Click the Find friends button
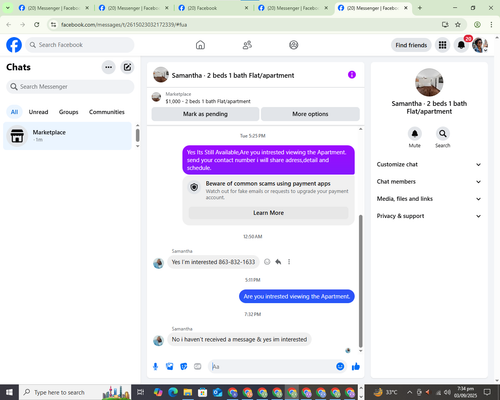This screenshot has height=400, width=500. pos(411,45)
